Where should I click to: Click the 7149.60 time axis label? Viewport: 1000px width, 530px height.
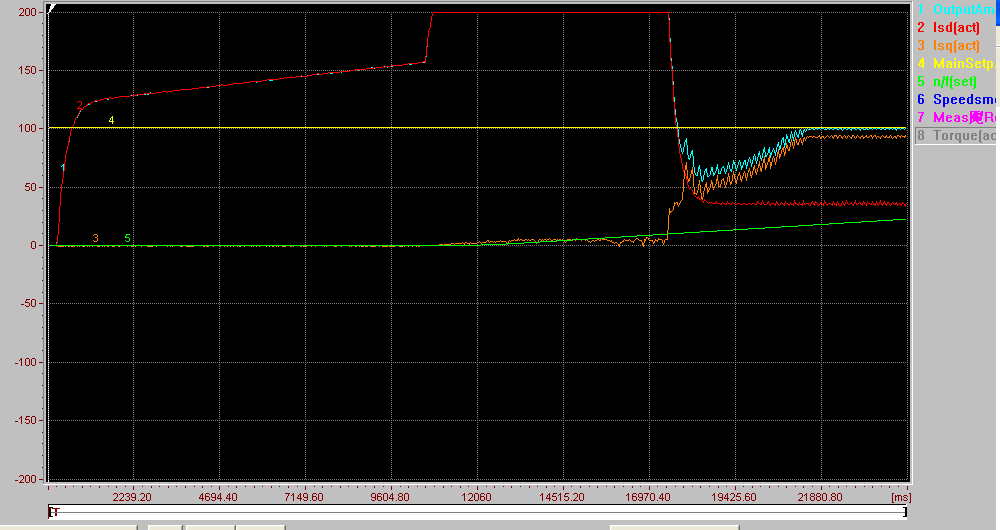(304, 497)
